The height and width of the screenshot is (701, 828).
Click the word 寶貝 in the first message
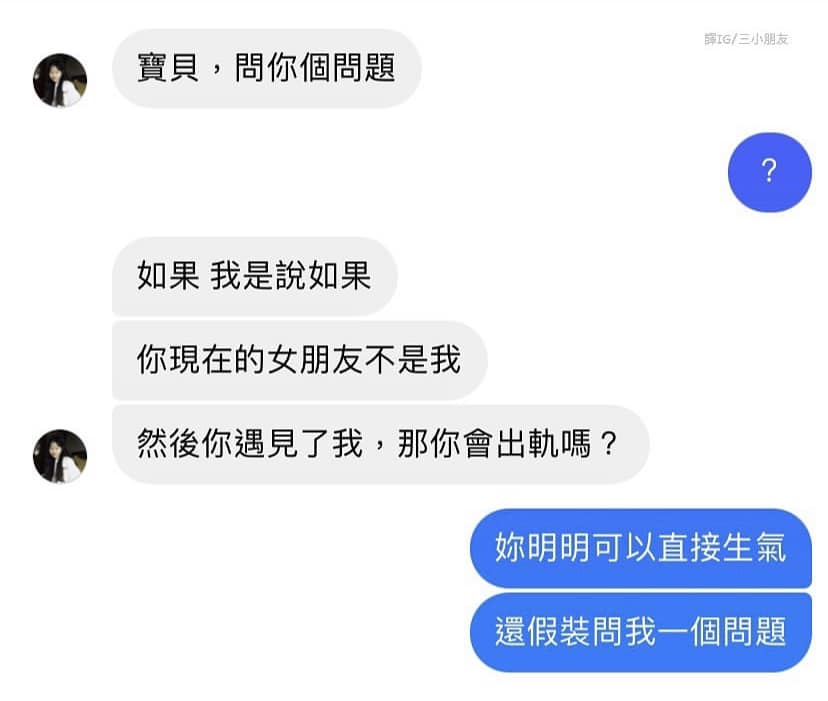168,68
